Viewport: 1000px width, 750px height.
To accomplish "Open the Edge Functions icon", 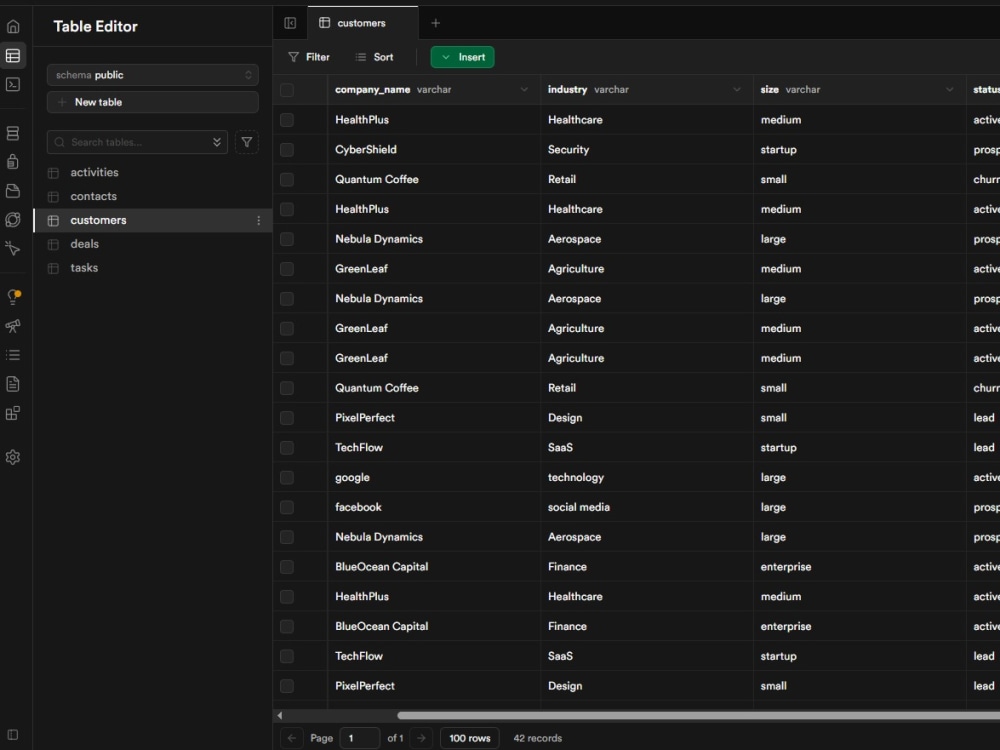I will pos(13,219).
